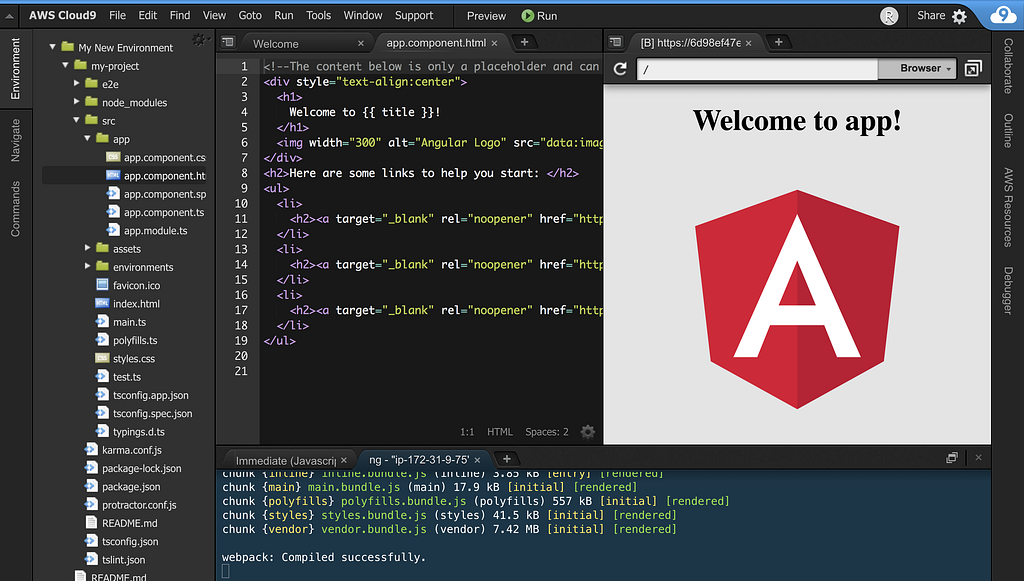The height and width of the screenshot is (581, 1024).
Task: Toggle the Debugger side panel
Action: (1008, 290)
